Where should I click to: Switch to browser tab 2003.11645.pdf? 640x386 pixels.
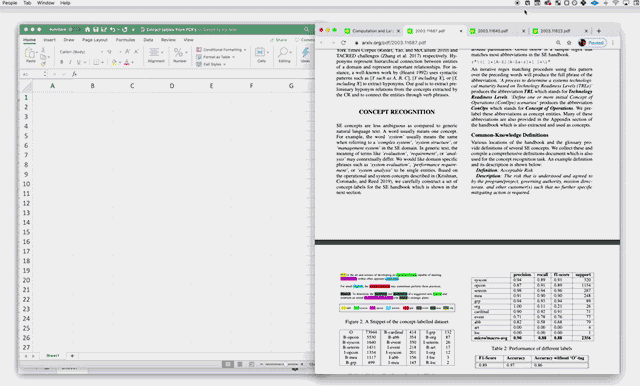[496, 31]
